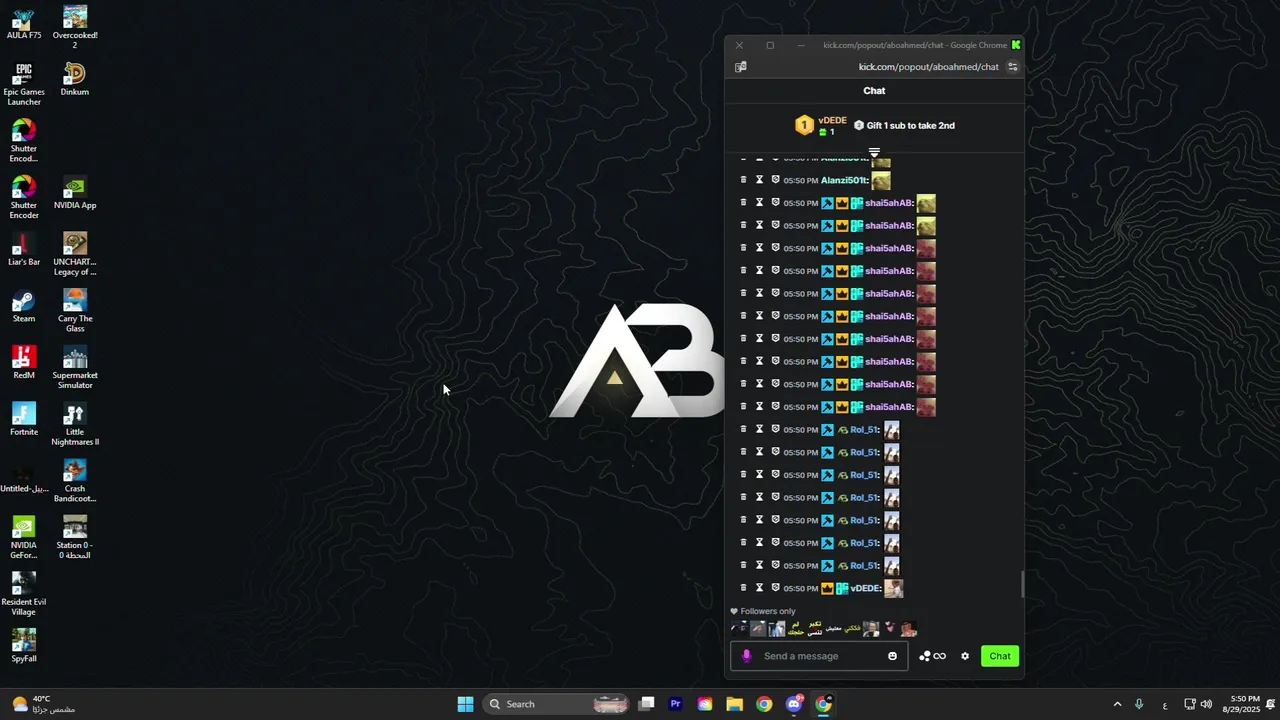This screenshot has height=720, width=1280.
Task: Insert the white "معليش" quick emote
Action: pos(833,629)
